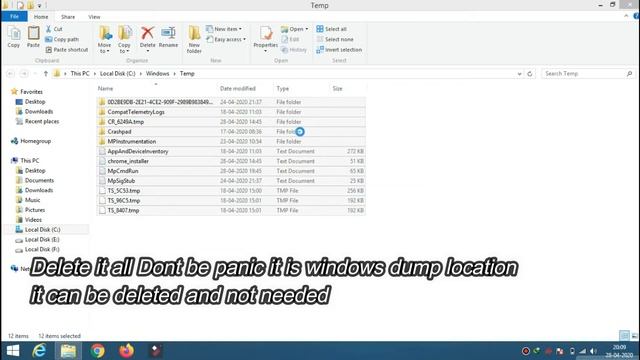Select TS_5C53.tmp file

point(124,191)
